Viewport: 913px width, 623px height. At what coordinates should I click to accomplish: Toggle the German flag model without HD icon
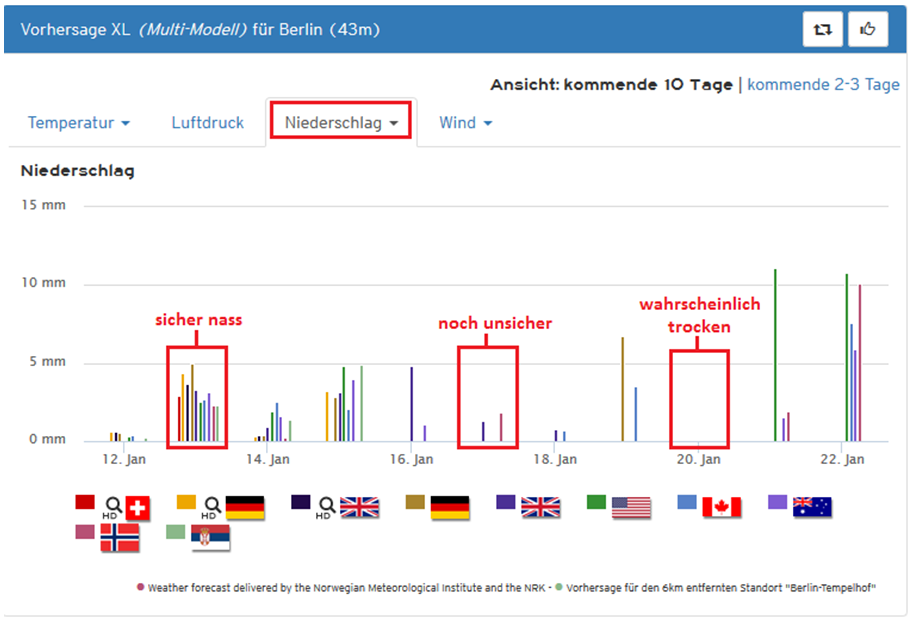coord(450,508)
